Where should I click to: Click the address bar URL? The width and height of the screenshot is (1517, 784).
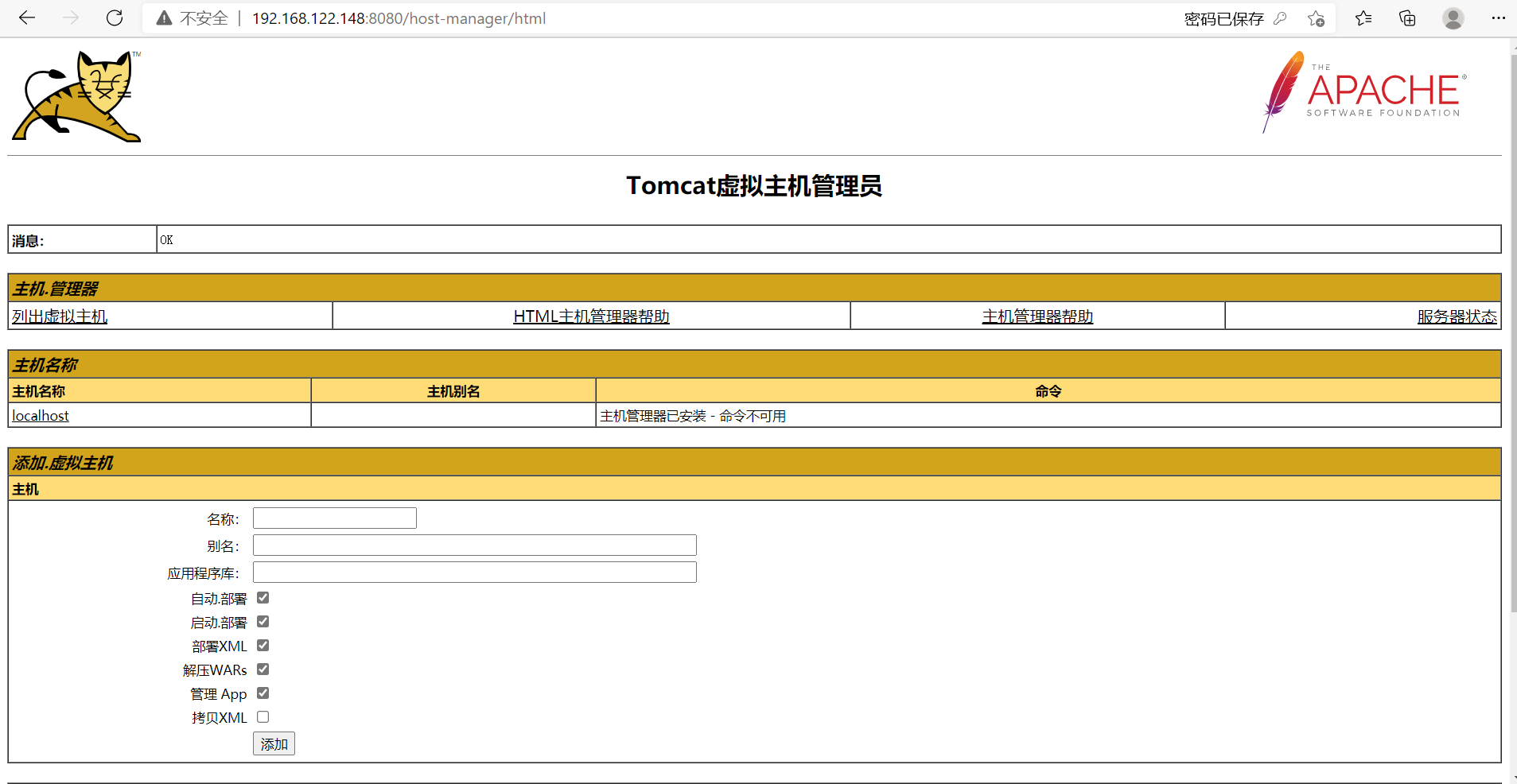click(399, 18)
